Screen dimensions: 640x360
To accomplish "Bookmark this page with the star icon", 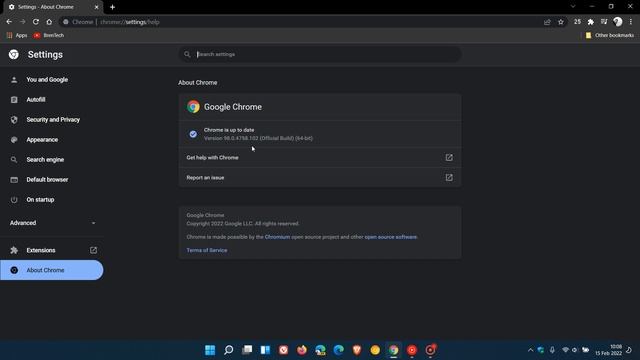I will point(561,22).
